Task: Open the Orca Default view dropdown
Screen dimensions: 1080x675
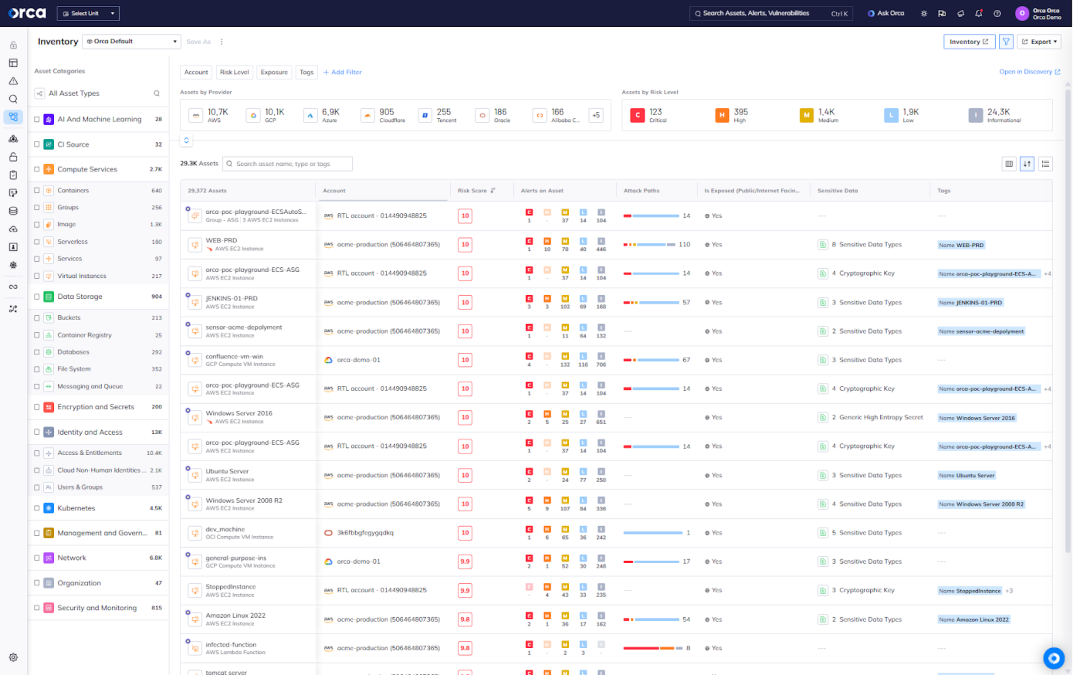Action: coord(130,42)
